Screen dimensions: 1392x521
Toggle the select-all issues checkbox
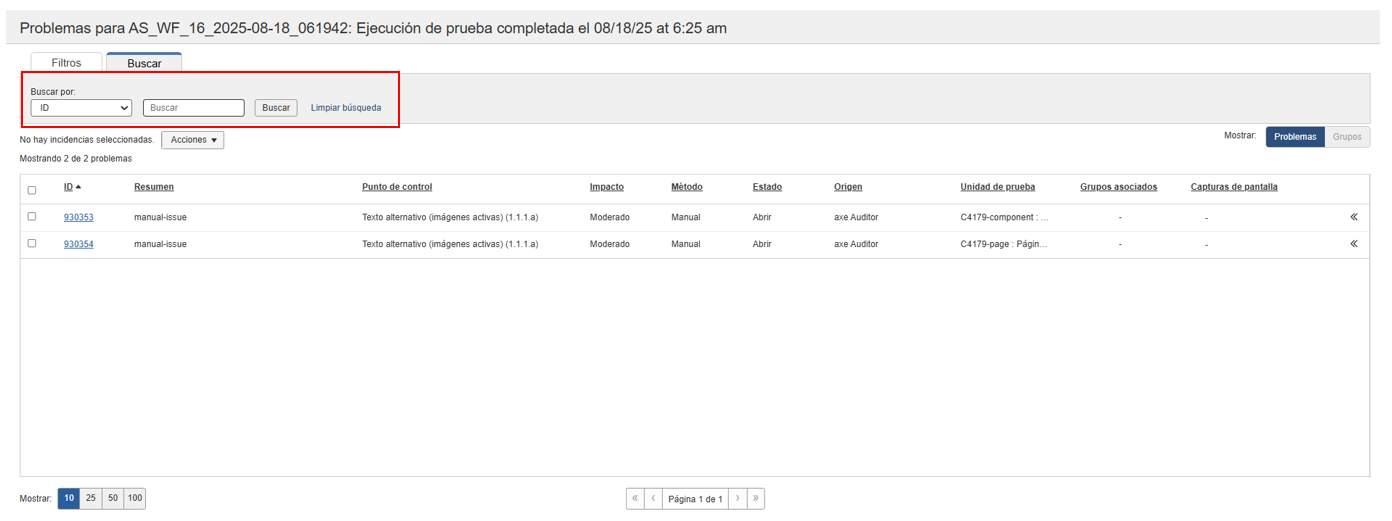click(32, 190)
